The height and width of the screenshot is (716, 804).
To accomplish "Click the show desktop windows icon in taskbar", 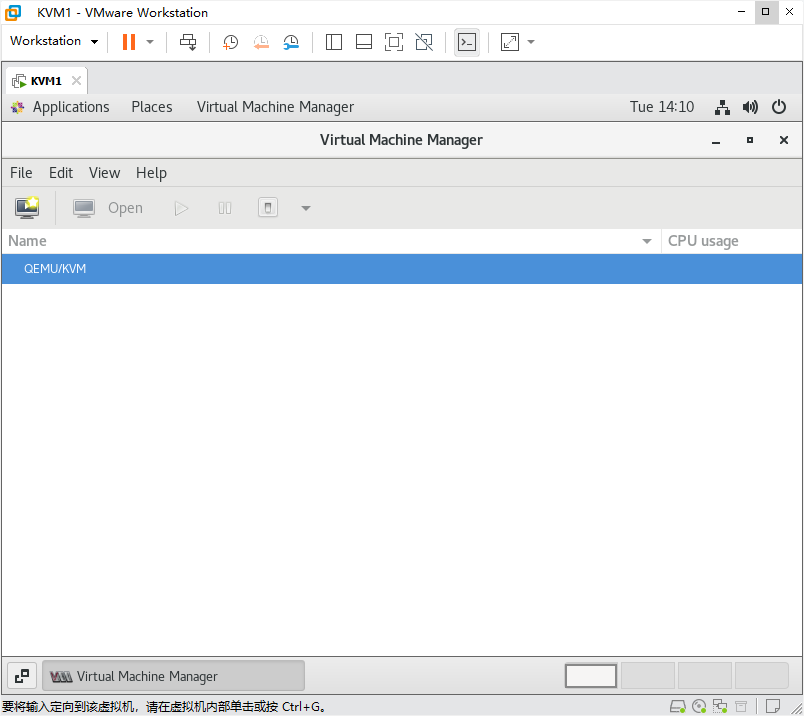I will click(x=22, y=676).
